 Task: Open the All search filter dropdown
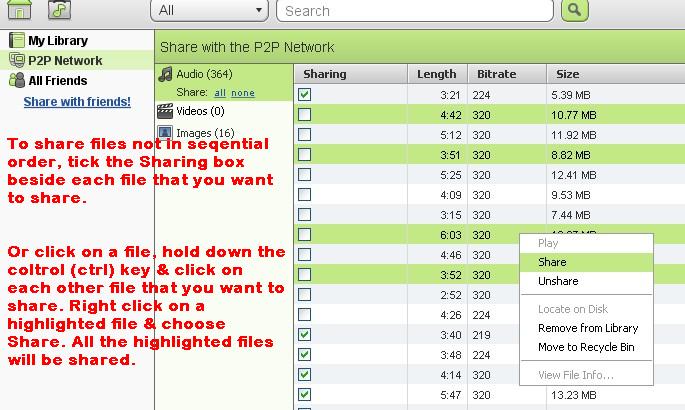[210, 11]
